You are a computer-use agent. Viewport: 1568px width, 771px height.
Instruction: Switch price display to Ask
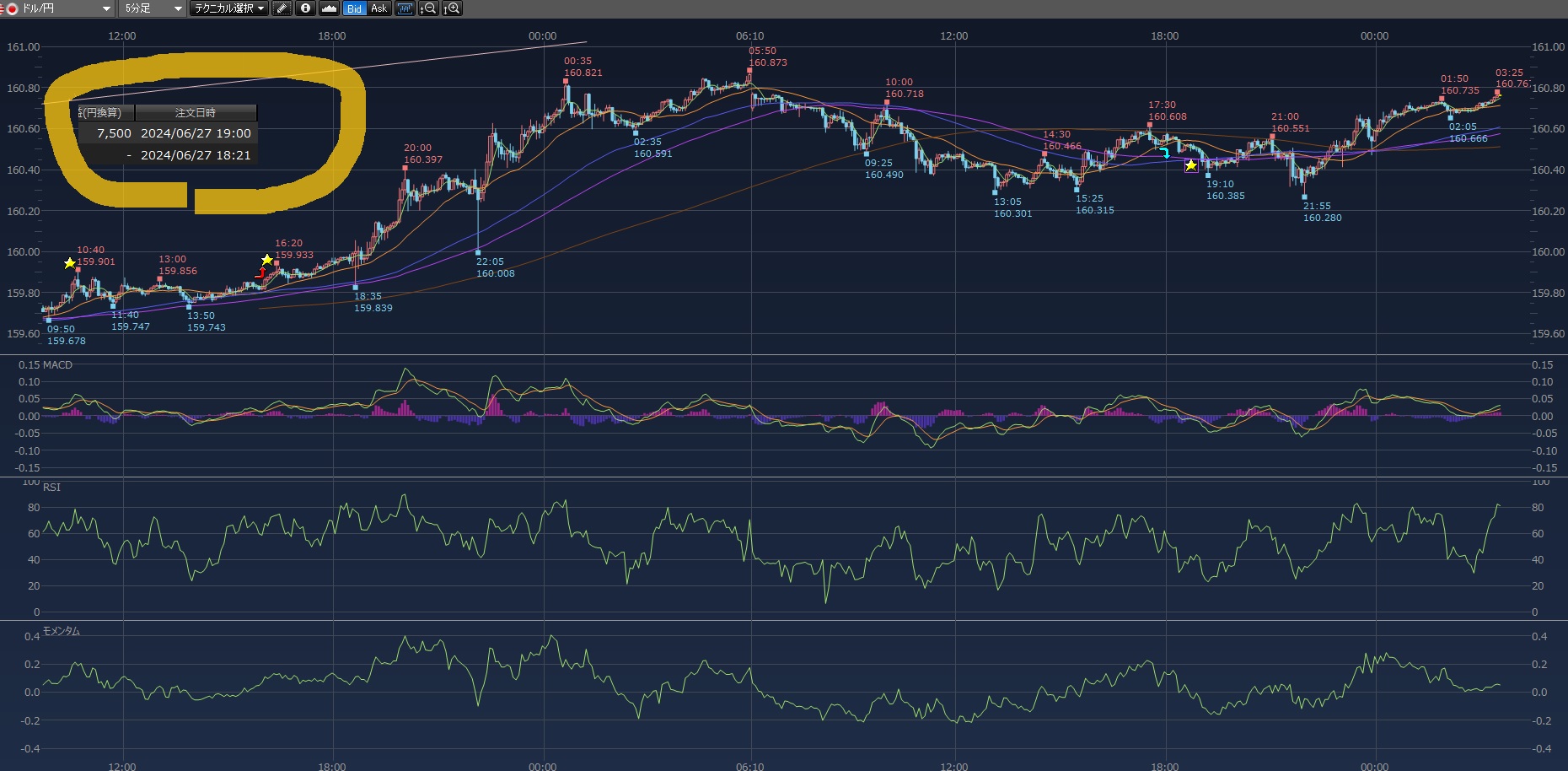pos(379,8)
